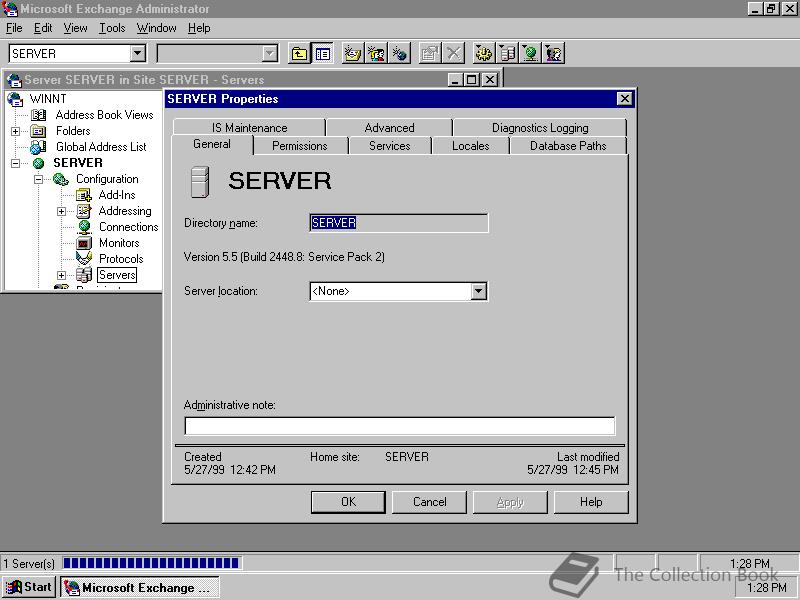Select the Configuration container icon in tree
Viewport: 800px width, 600px height.
pyautogui.click(x=61, y=179)
